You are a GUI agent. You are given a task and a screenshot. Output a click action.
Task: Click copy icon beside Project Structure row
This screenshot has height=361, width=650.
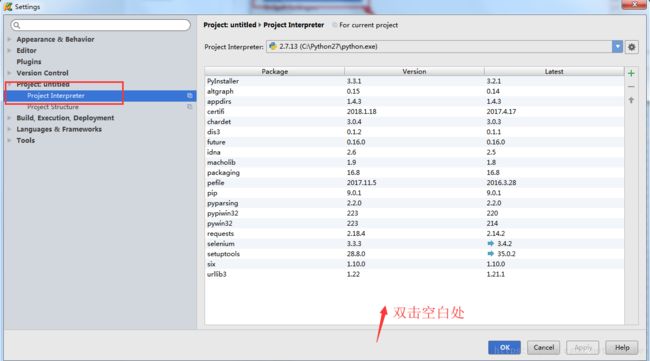coord(189,107)
